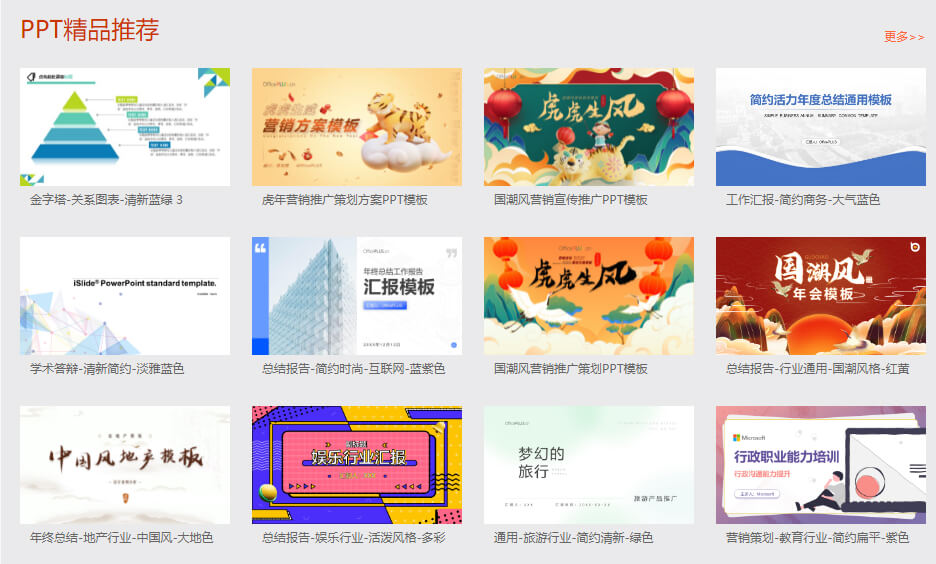
Task: Open 梦幻的旅行 green template thumbnail
Action: (589, 465)
